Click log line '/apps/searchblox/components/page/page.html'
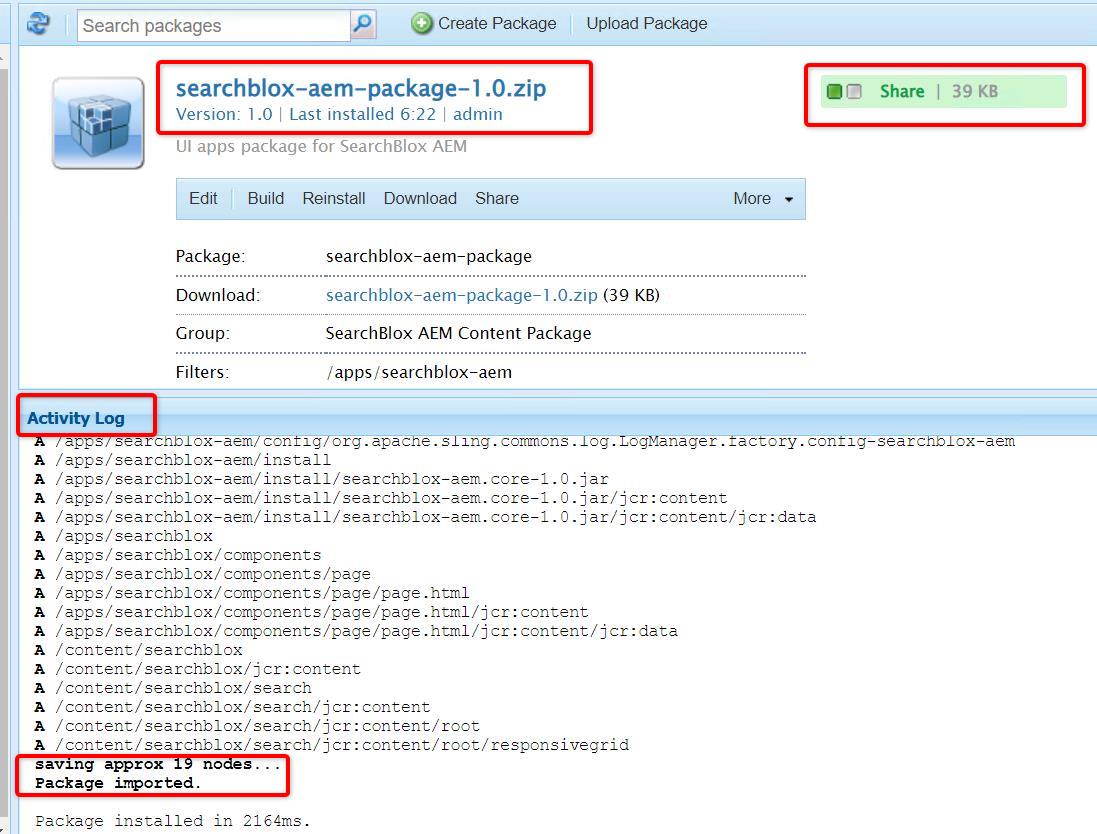The image size is (1097, 834). pyautogui.click(x=262, y=593)
